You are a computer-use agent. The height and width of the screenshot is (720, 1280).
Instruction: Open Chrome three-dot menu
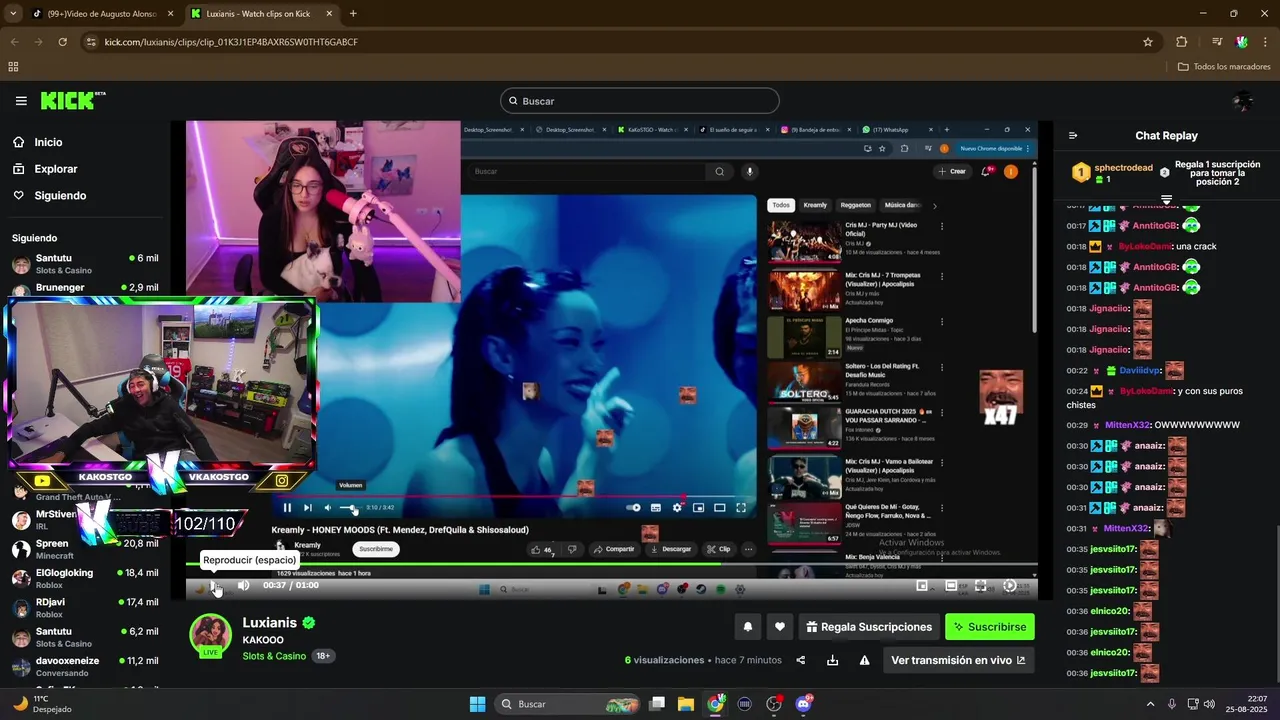[x=1266, y=42]
